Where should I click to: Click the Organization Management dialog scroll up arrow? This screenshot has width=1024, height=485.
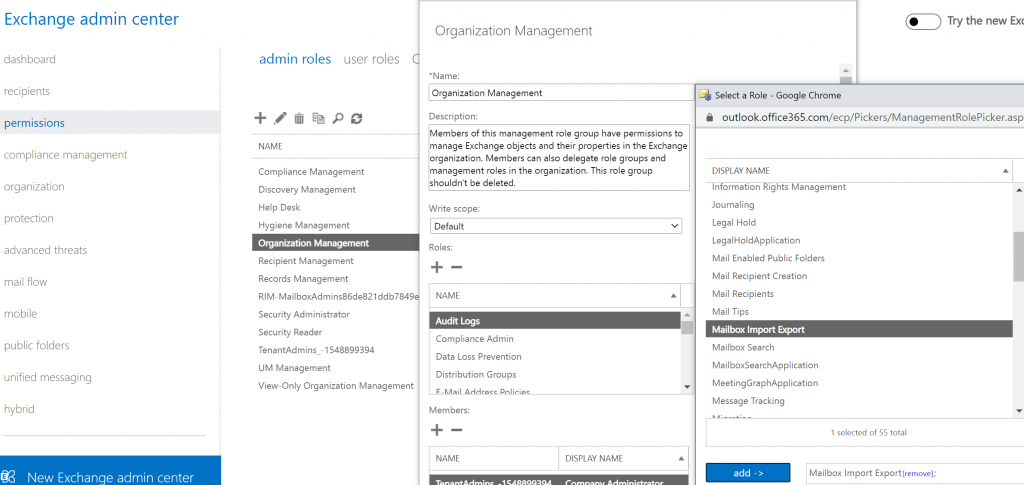(846, 70)
